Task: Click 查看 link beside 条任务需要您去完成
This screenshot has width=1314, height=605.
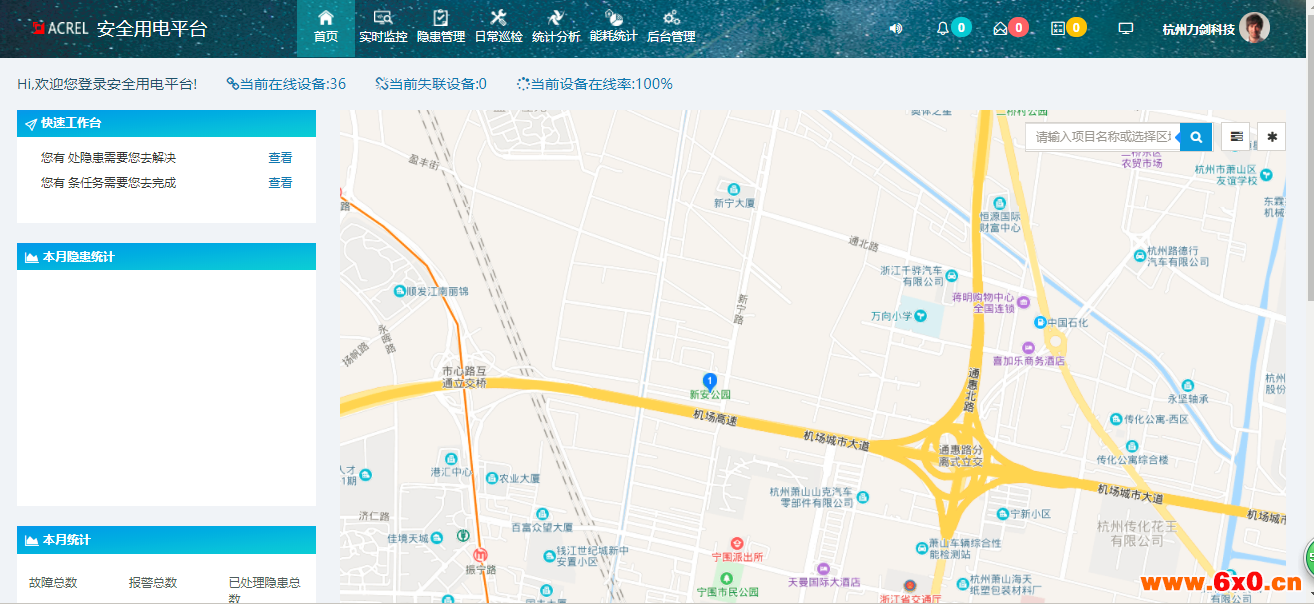Action: pos(280,183)
